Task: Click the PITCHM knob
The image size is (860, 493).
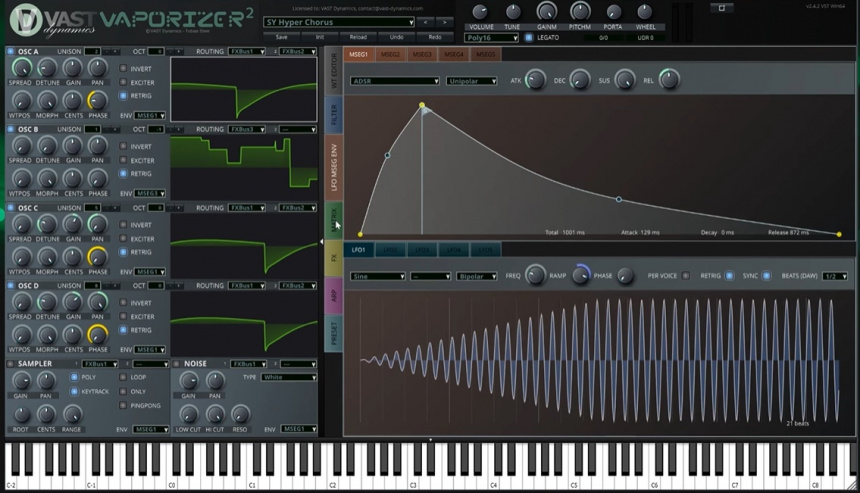Action: (x=580, y=11)
